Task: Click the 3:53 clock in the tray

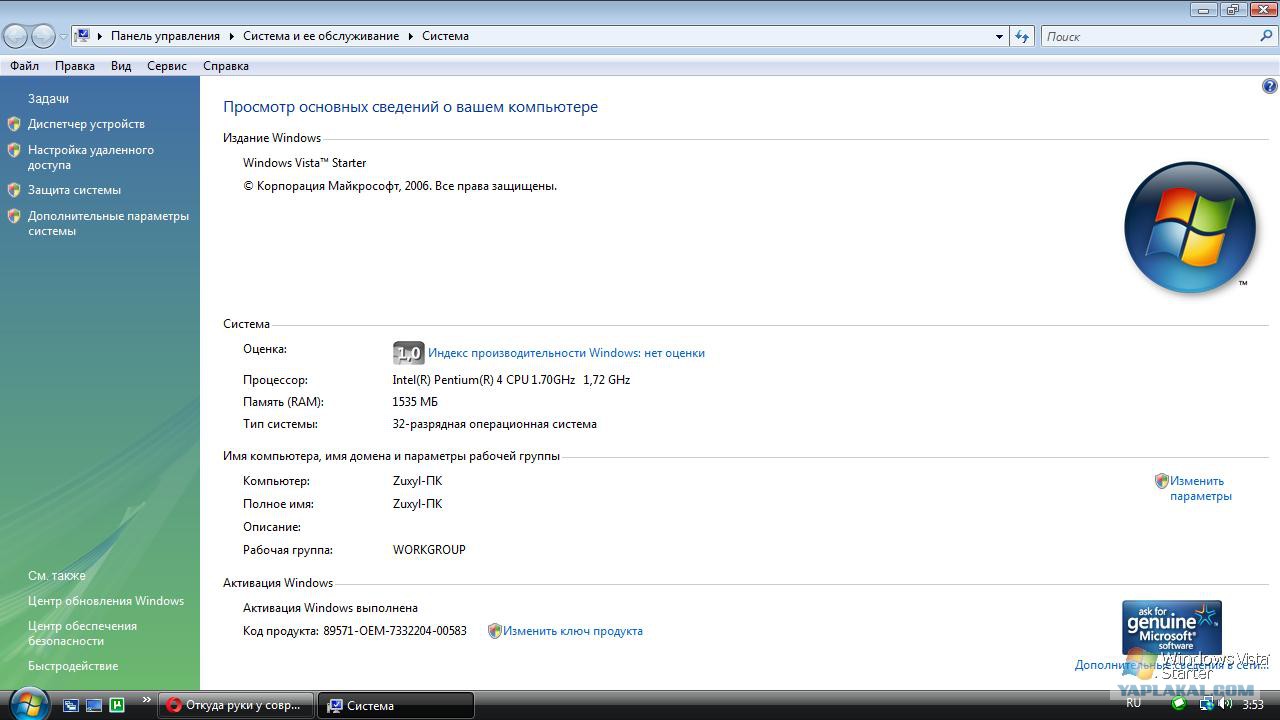Action: (x=1253, y=705)
